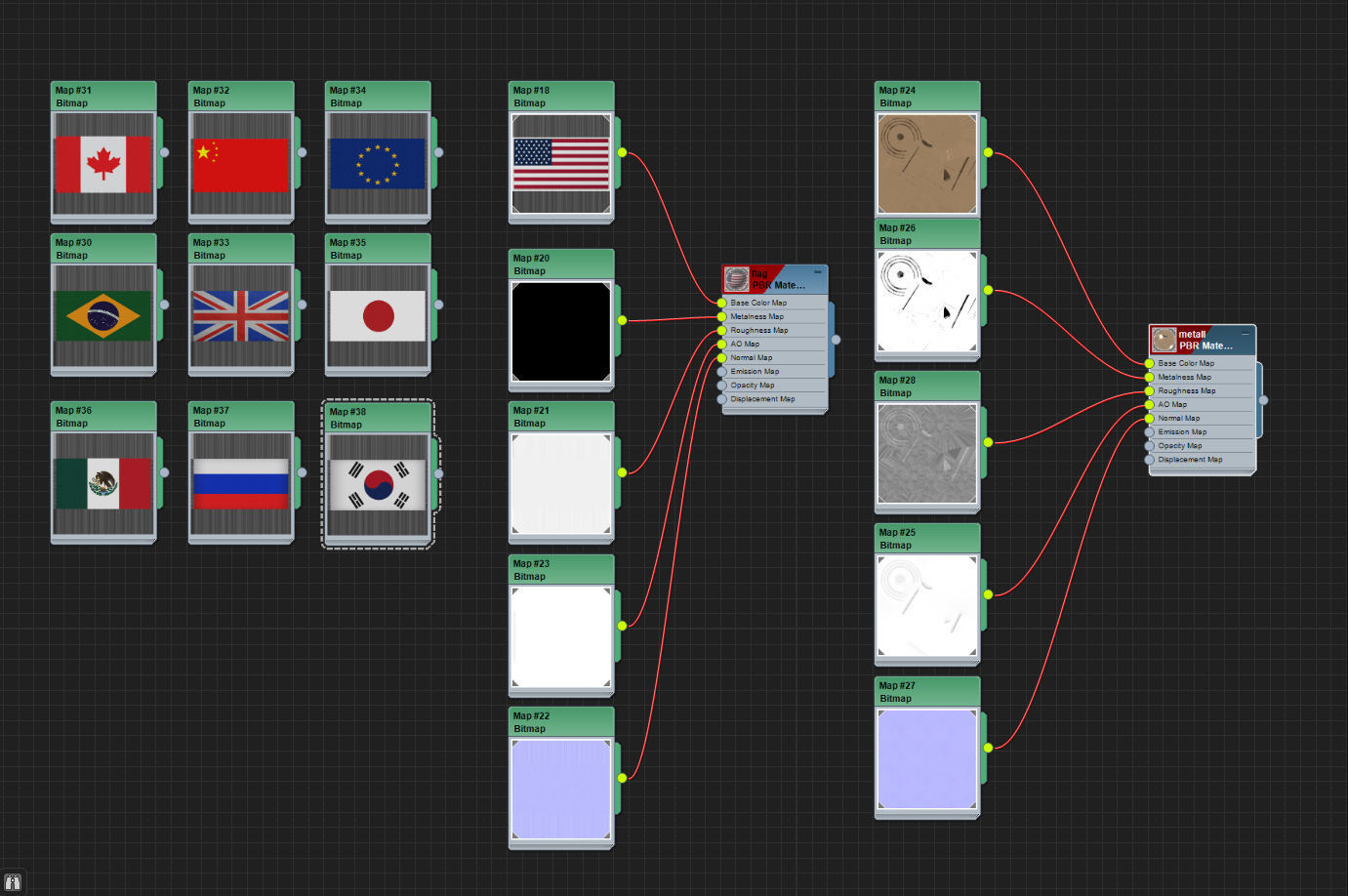Image resolution: width=1348 pixels, height=896 pixels.
Task: Open the metall material preview sphere icon
Action: click(1164, 340)
